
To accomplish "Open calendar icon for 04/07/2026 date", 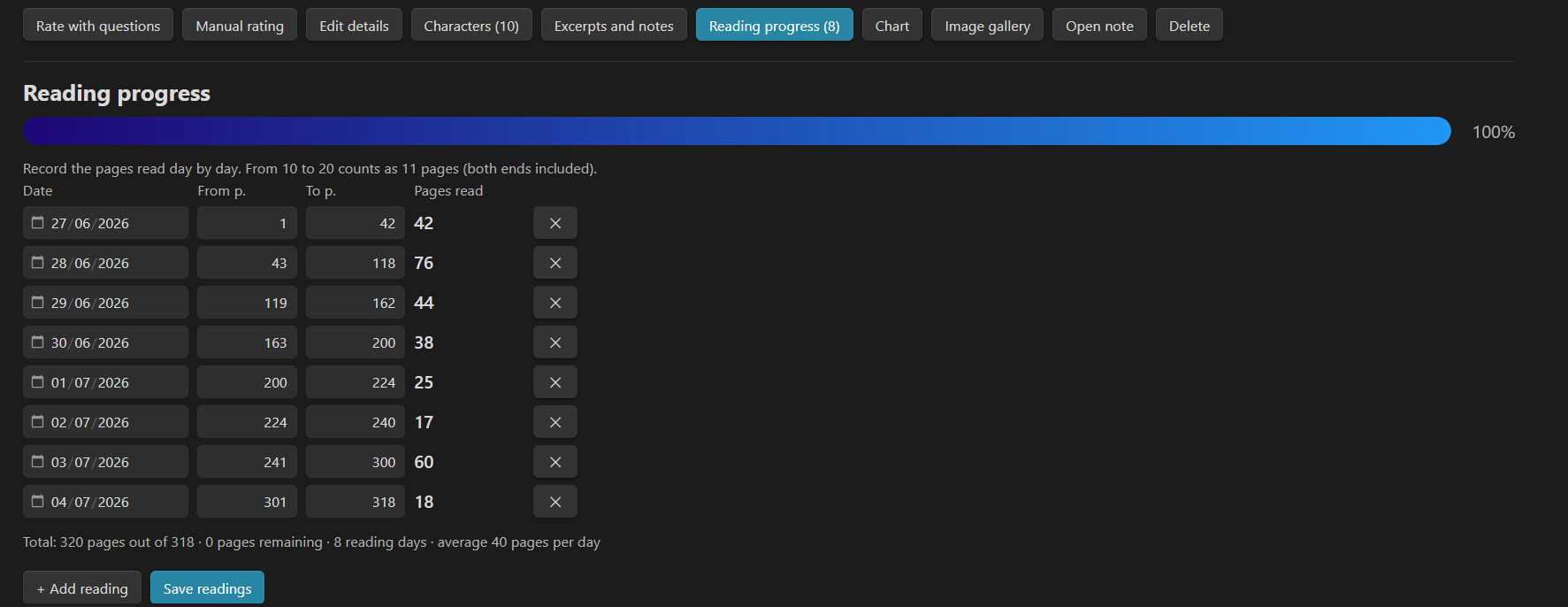I will coord(37,501).
